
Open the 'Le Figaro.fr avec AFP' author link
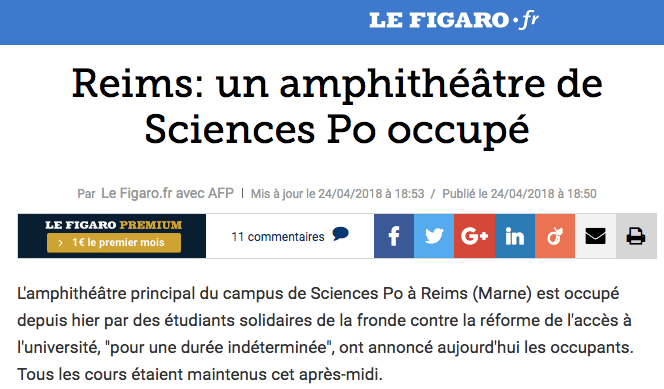tap(167, 193)
